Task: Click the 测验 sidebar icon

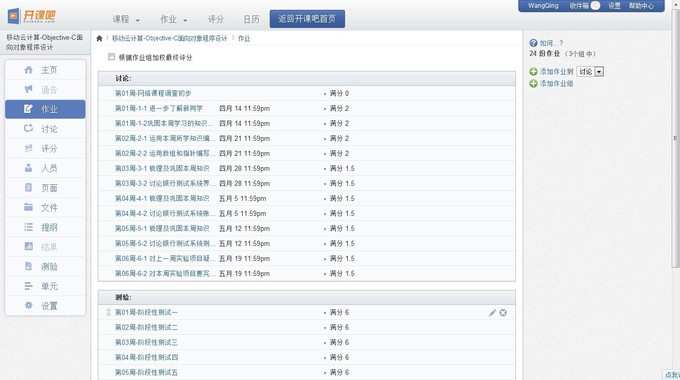Action: pyautogui.click(x=28, y=266)
